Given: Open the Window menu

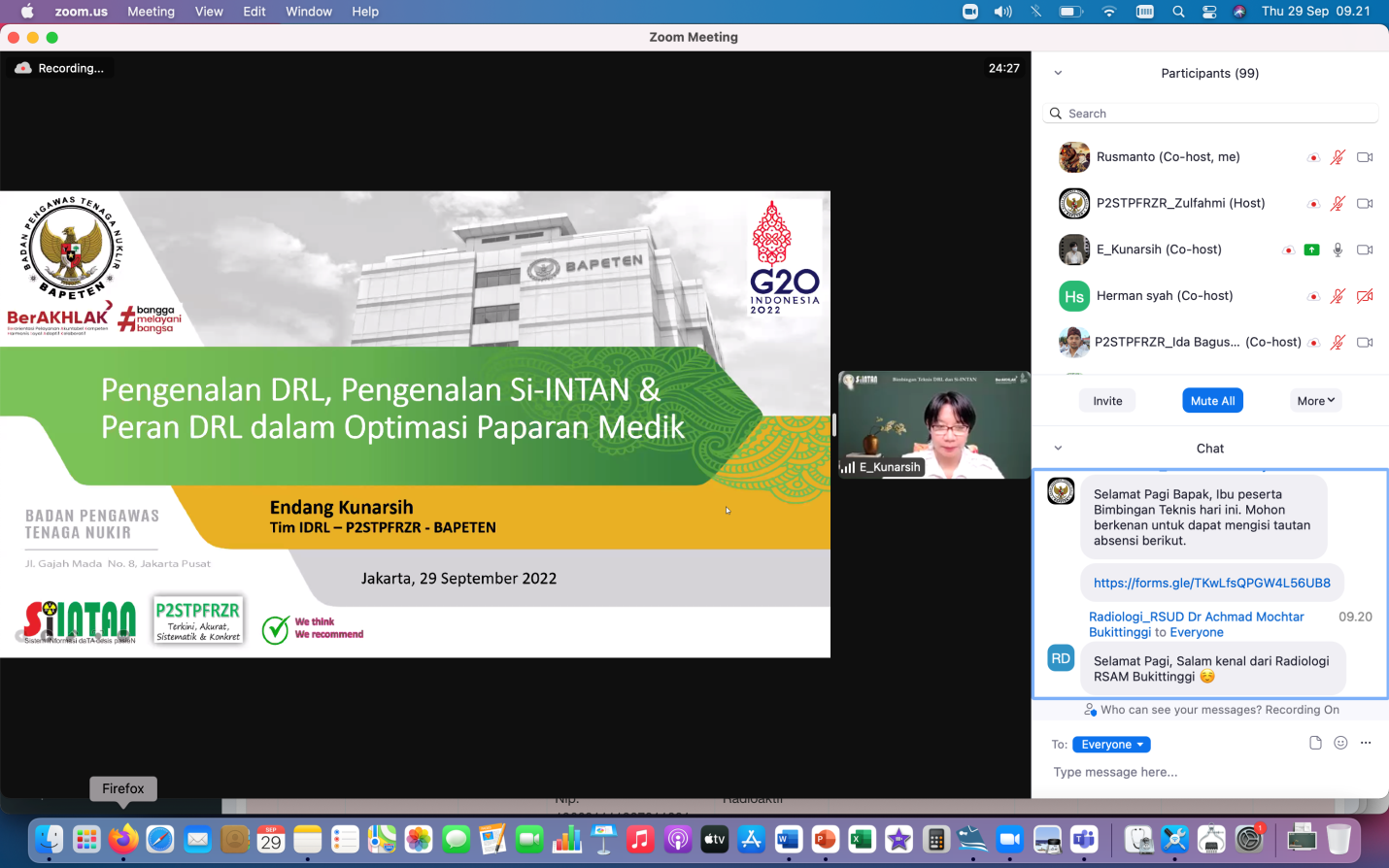Looking at the screenshot, I should (309, 12).
